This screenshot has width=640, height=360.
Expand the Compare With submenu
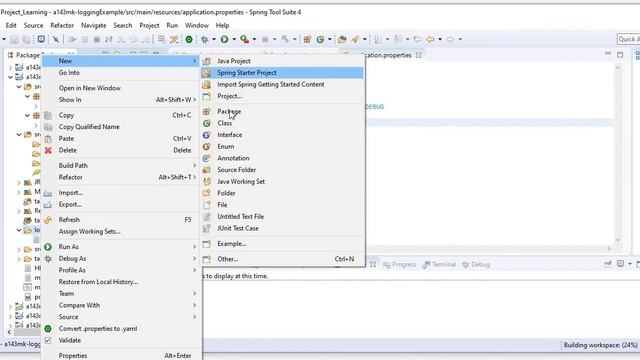coord(122,305)
